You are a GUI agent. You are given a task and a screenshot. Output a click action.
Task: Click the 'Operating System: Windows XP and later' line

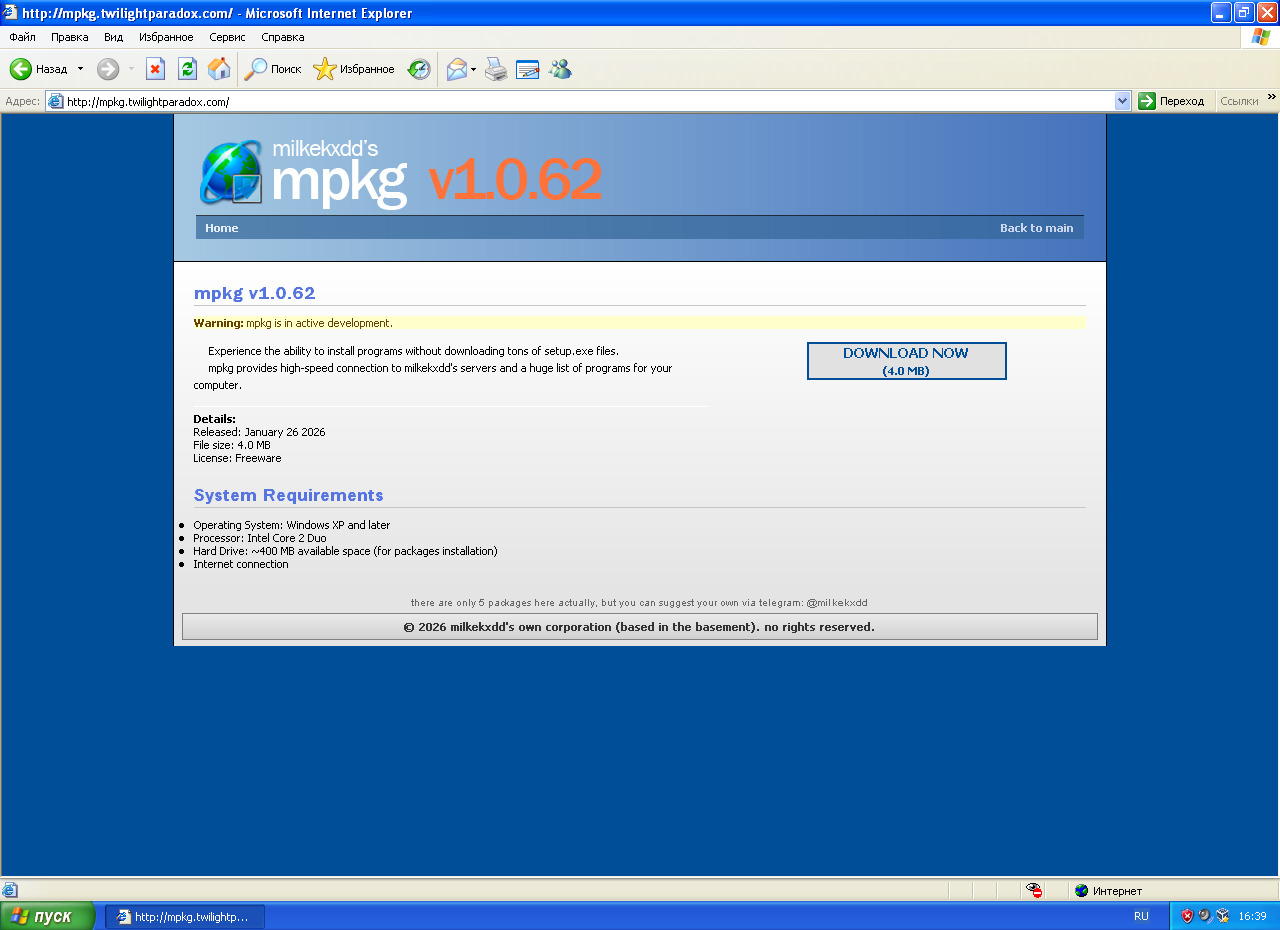[x=292, y=525]
